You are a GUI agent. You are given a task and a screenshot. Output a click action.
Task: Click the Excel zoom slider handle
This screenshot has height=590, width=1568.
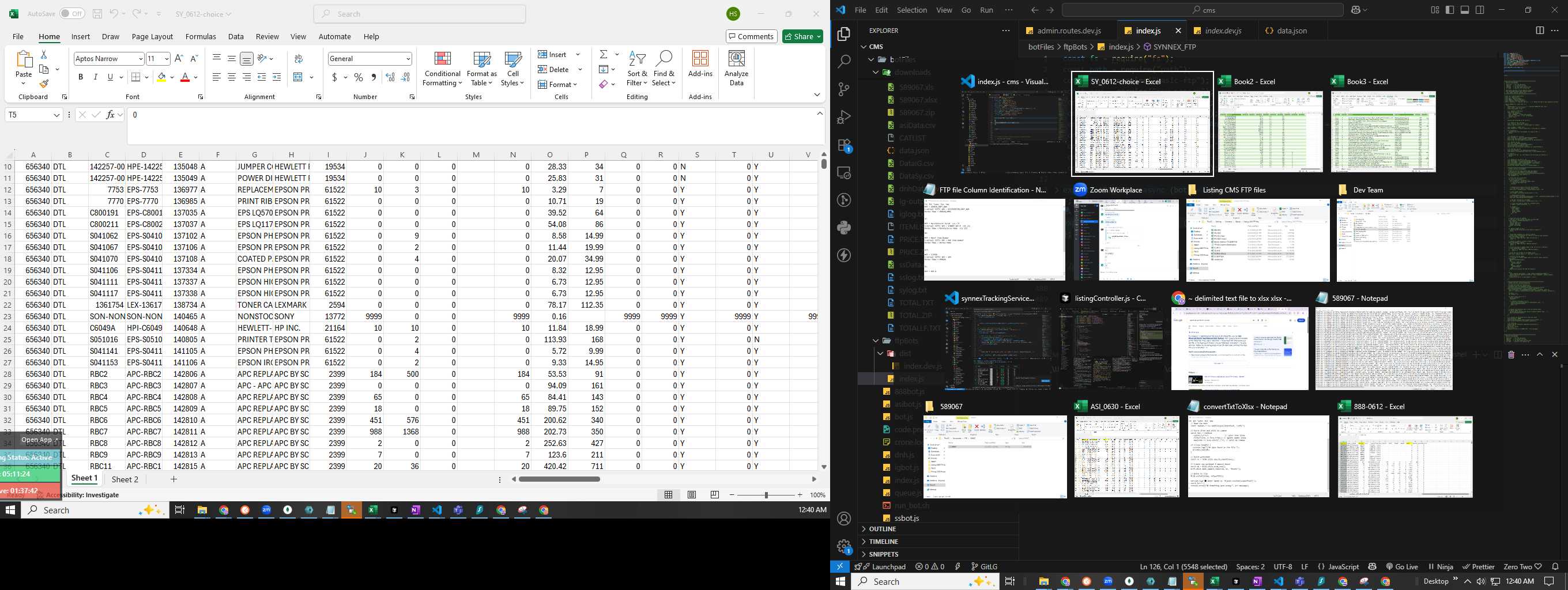pos(766,495)
